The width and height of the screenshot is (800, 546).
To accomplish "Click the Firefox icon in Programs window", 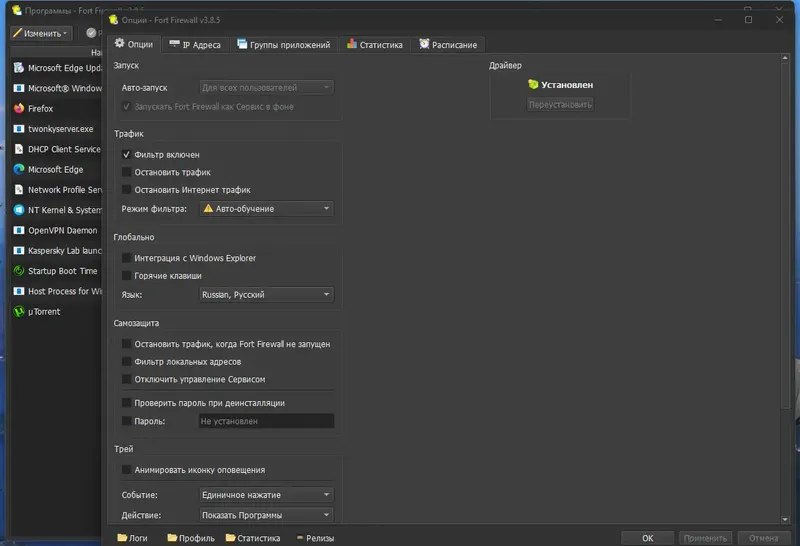I will point(19,108).
